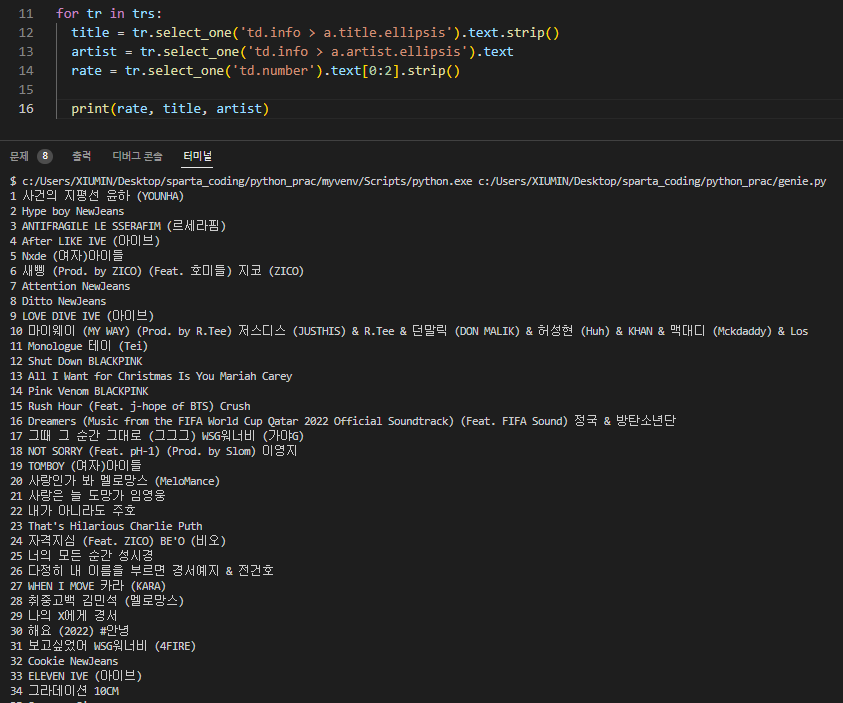Click output row '21 사랑은 늘 도망가 임영웅'
The height and width of the screenshot is (703, 843).
tap(88, 496)
